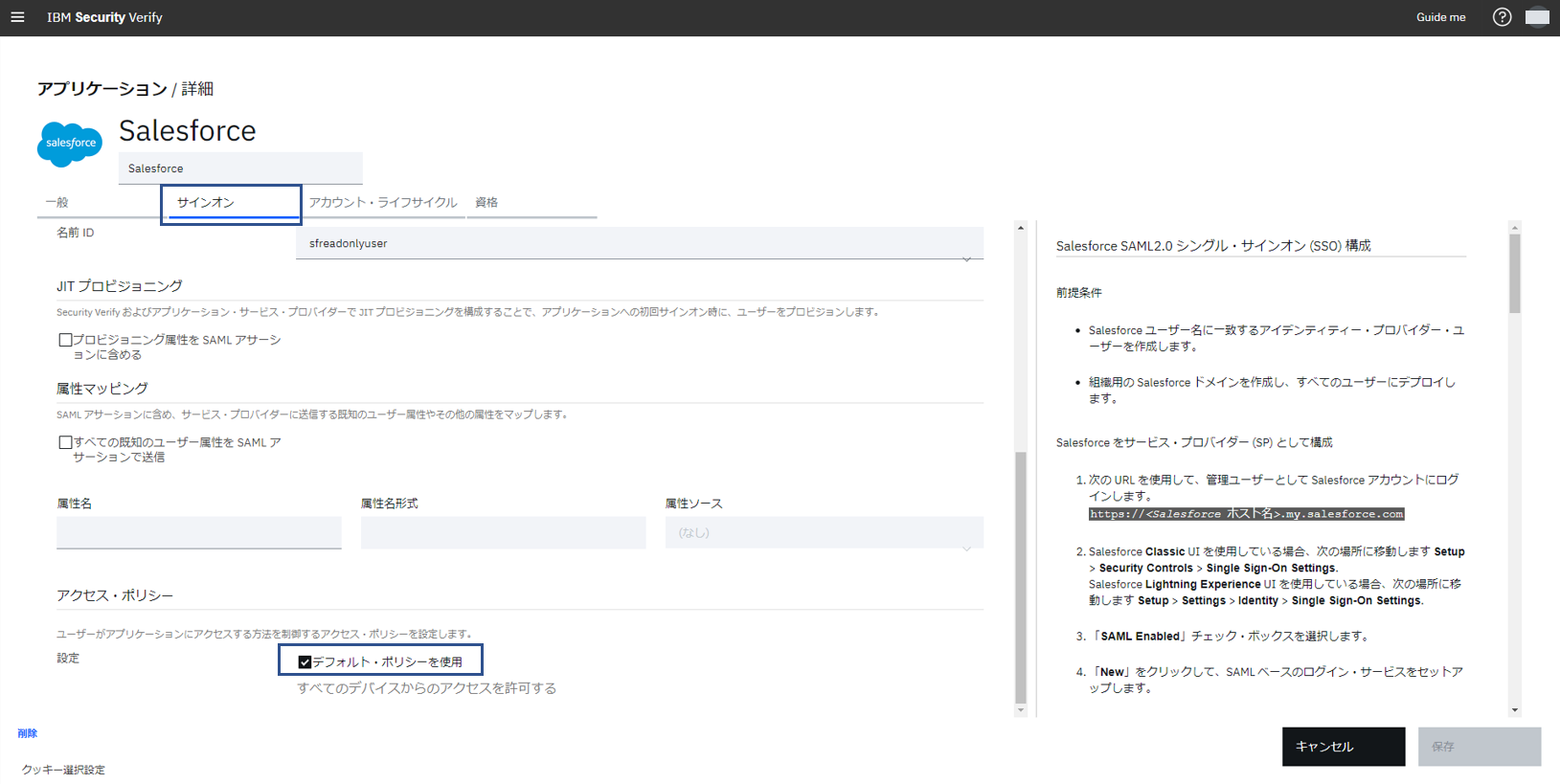
Task: Click アプリケーション breadcrumb link
Action: pos(102,89)
